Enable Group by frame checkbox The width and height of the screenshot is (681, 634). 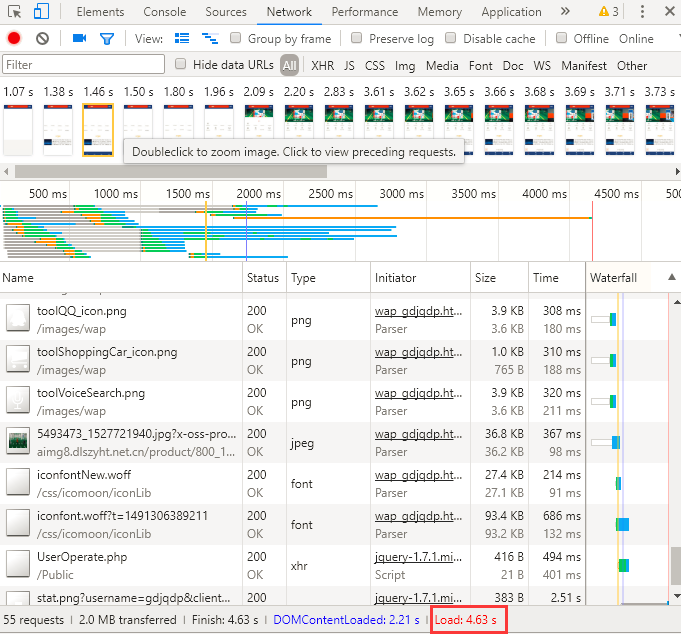(235, 38)
